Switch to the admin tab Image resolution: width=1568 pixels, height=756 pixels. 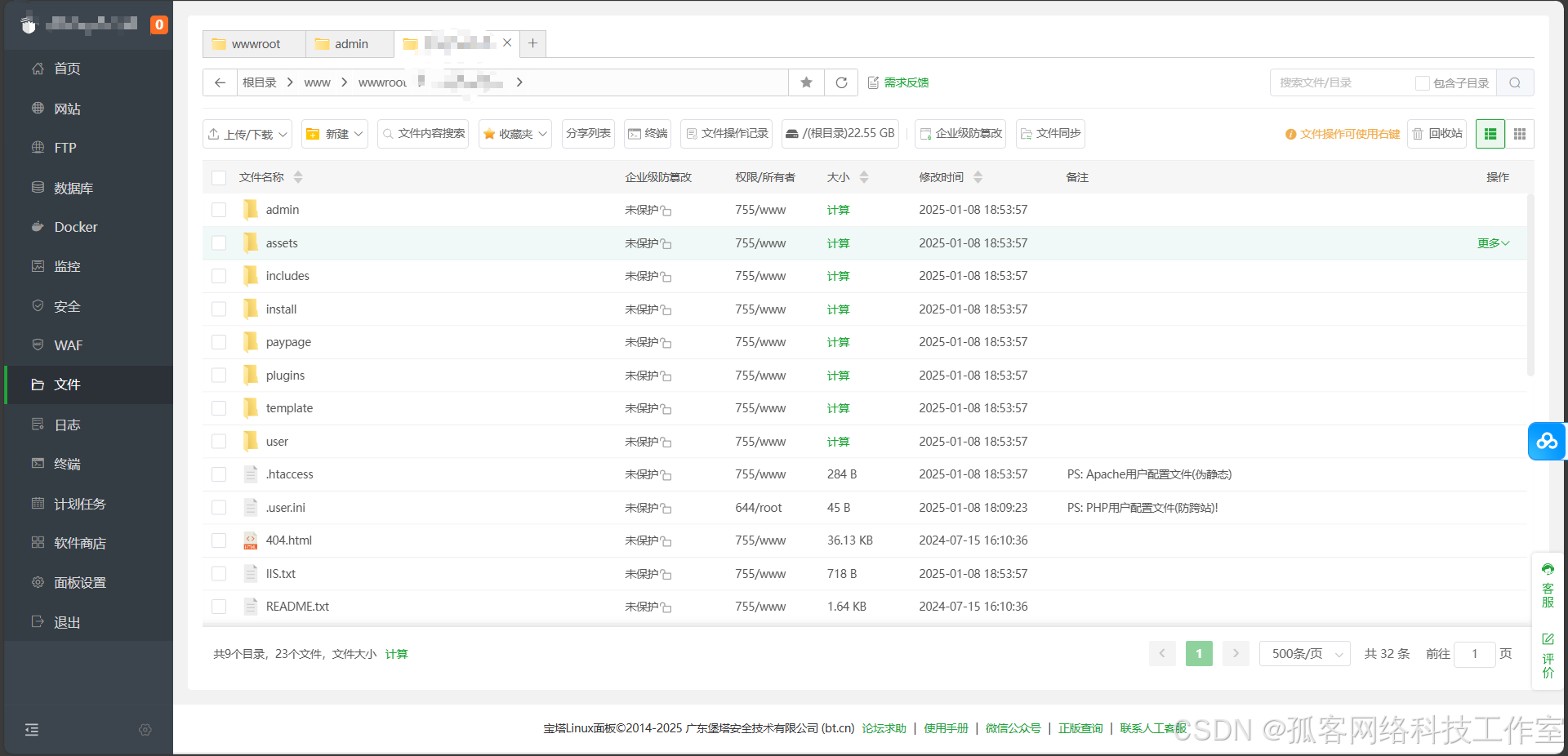(x=350, y=44)
